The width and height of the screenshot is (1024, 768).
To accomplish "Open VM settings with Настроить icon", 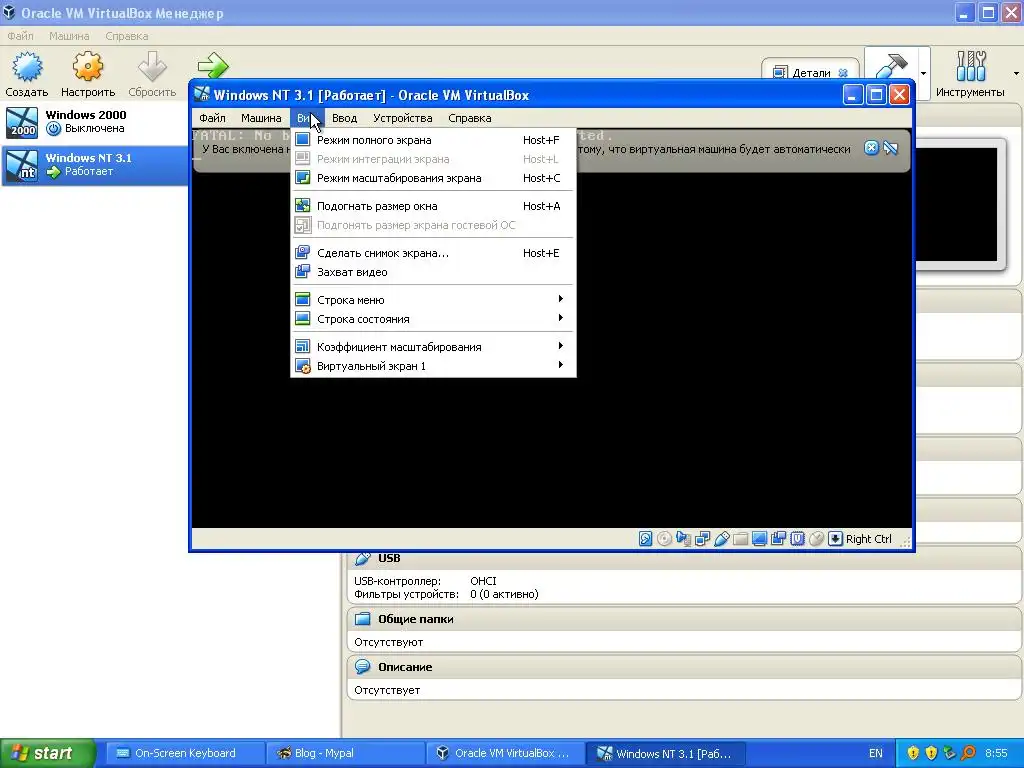I will pyautogui.click(x=88, y=67).
